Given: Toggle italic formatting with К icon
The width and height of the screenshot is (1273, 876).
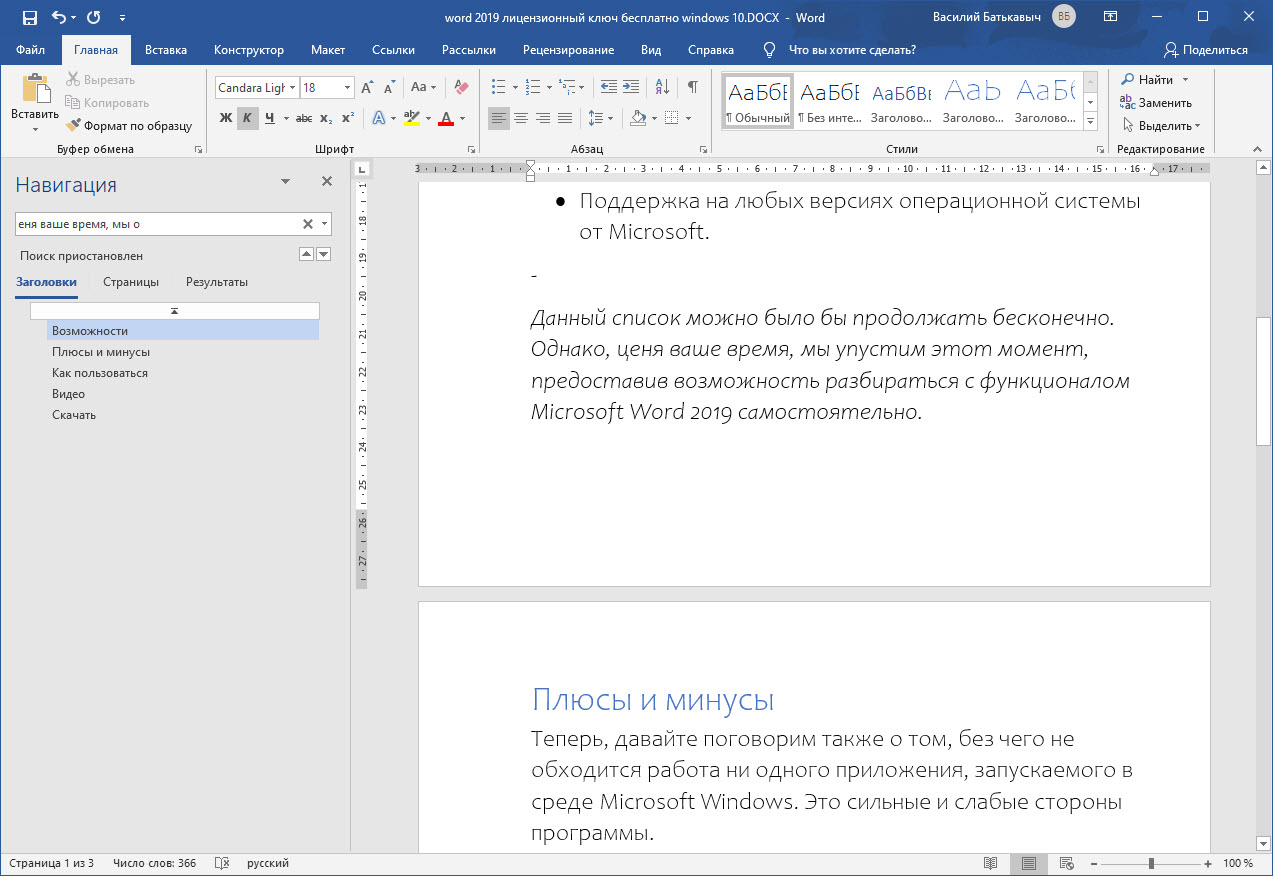Looking at the screenshot, I should [x=246, y=117].
